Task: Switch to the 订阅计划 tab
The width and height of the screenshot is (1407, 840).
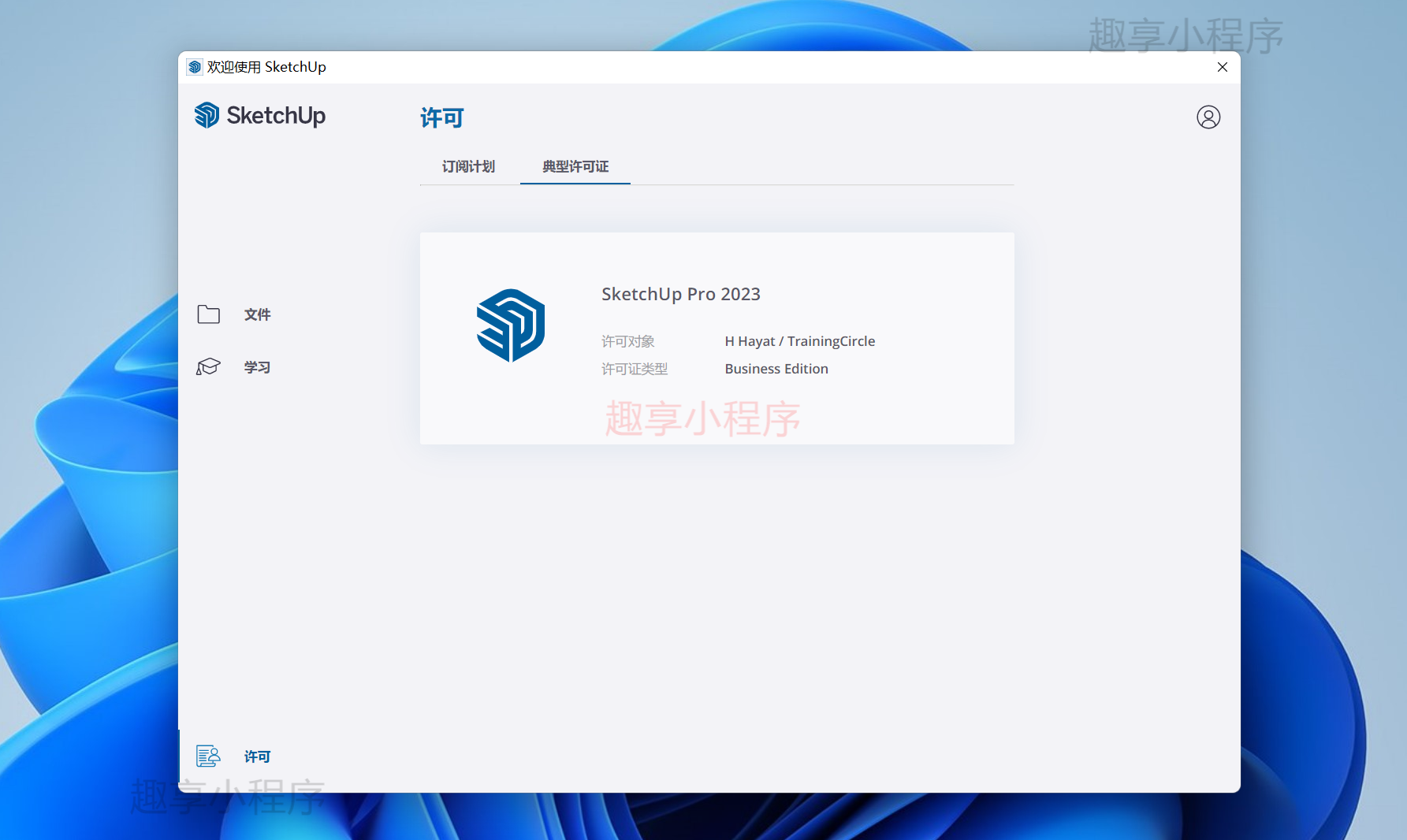Action: 468,166
